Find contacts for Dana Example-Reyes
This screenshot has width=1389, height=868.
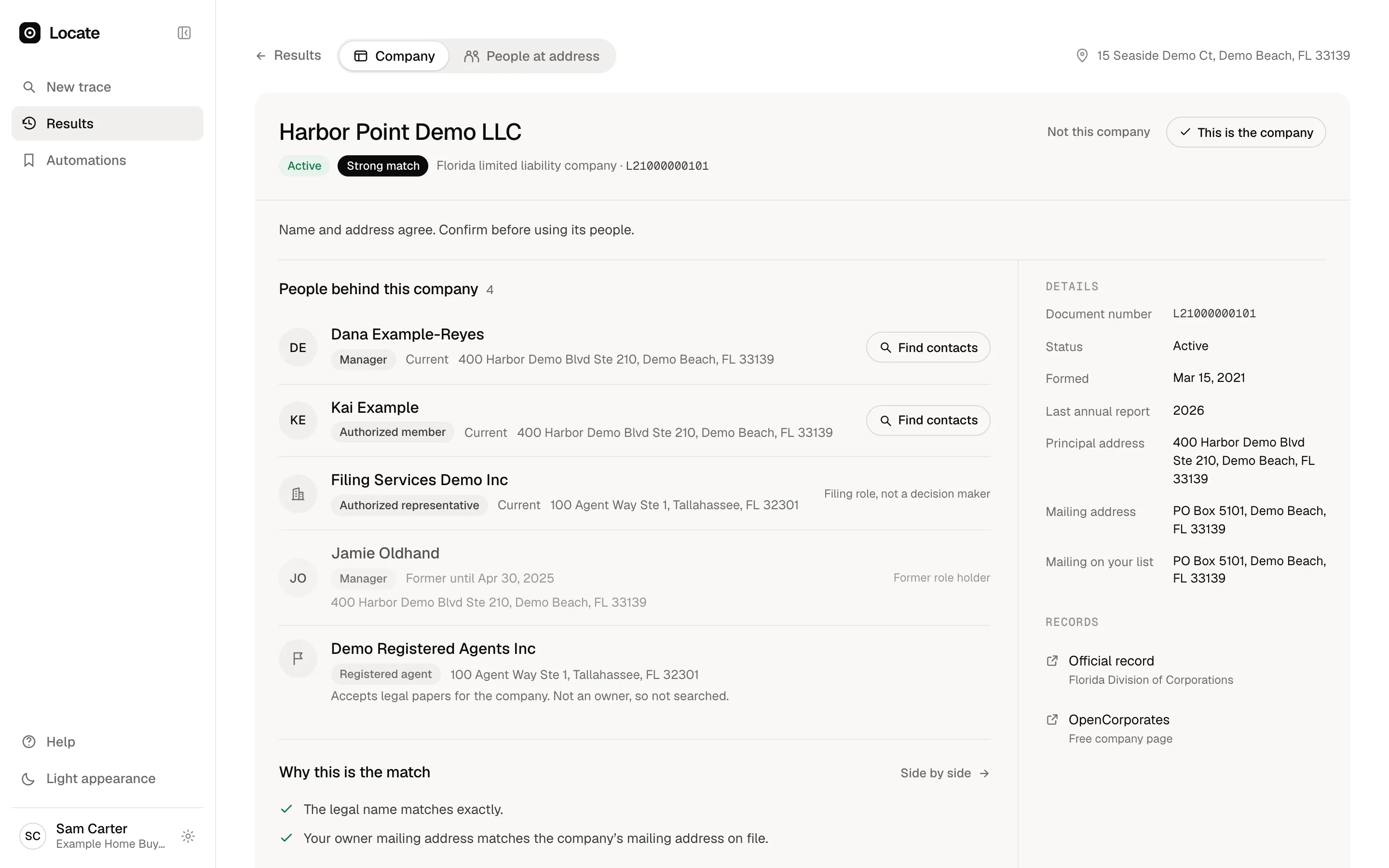point(928,347)
